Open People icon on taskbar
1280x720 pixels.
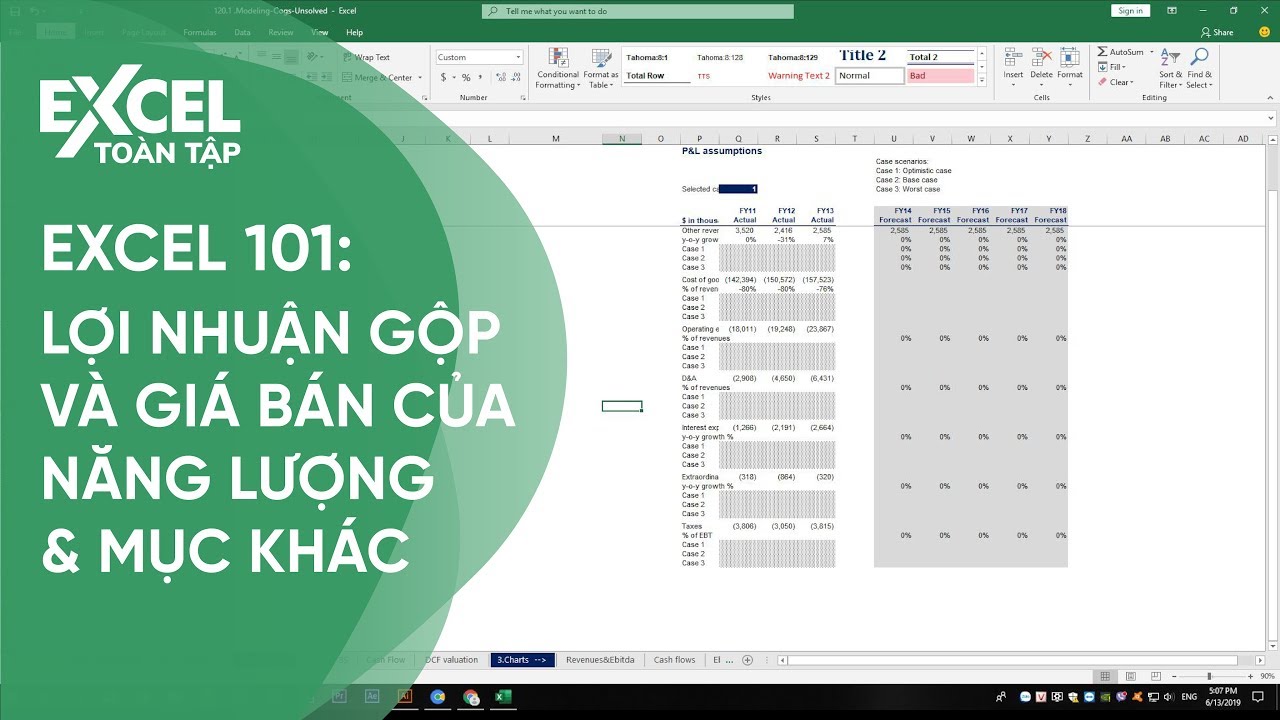point(1002,697)
